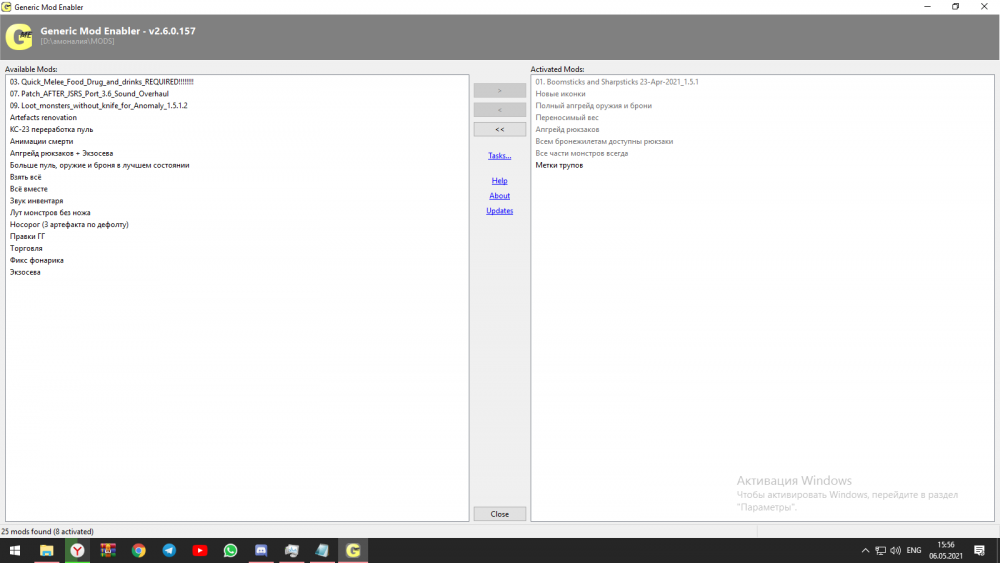This screenshot has width=1000, height=563.
Task: Select Лут монстров без ножа mod
Action: pos(50,213)
